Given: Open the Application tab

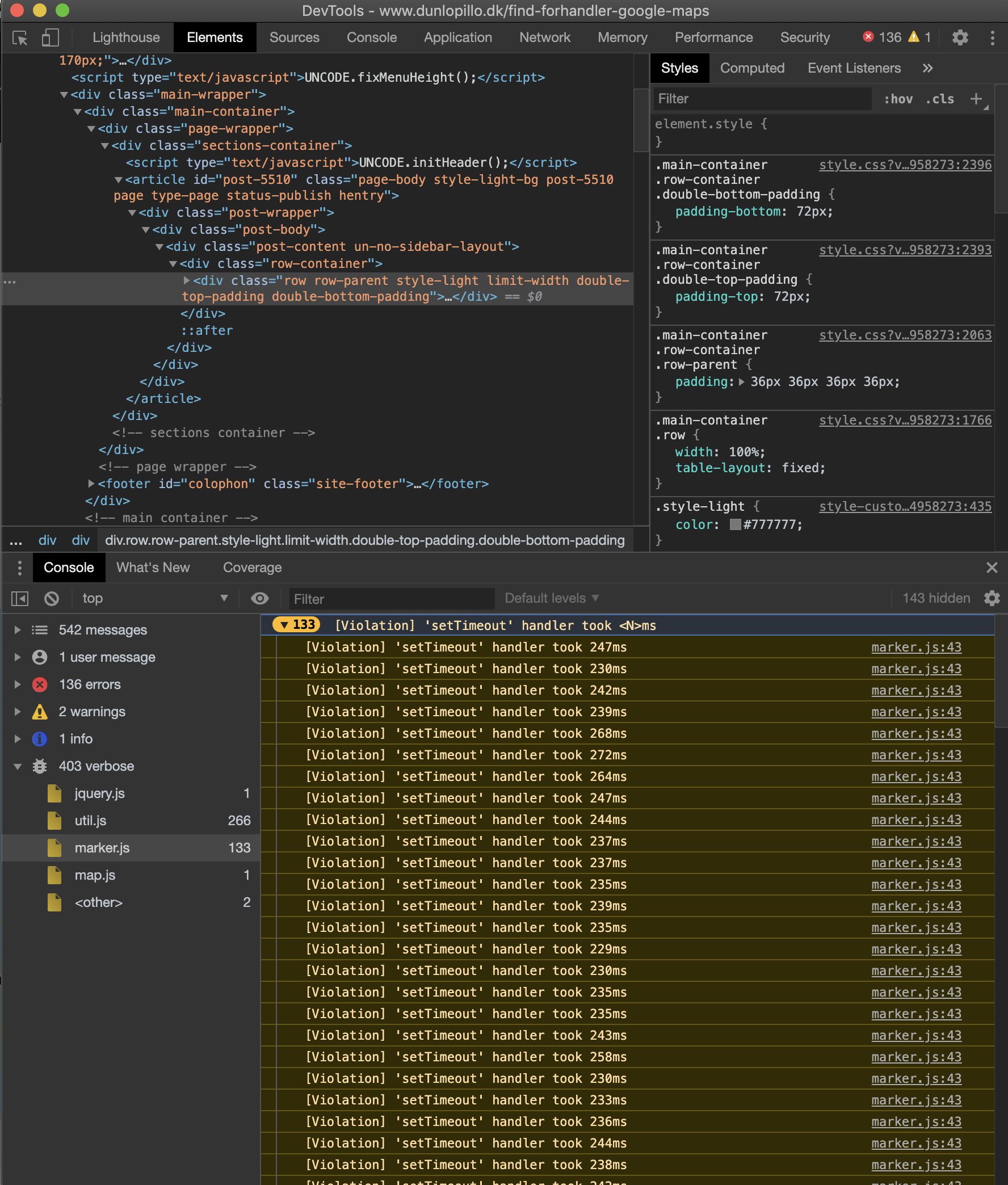Looking at the screenshot, I should pos(457,37).
